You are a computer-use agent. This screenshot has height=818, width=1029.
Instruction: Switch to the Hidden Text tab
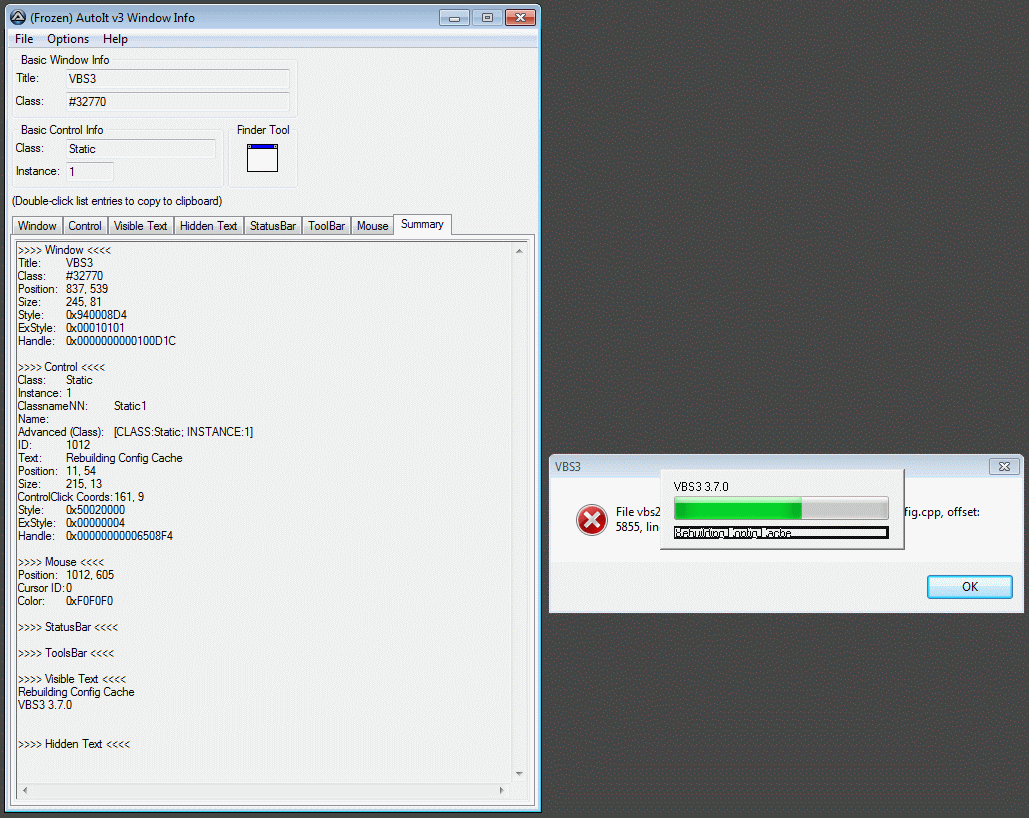tap(209, 226)
